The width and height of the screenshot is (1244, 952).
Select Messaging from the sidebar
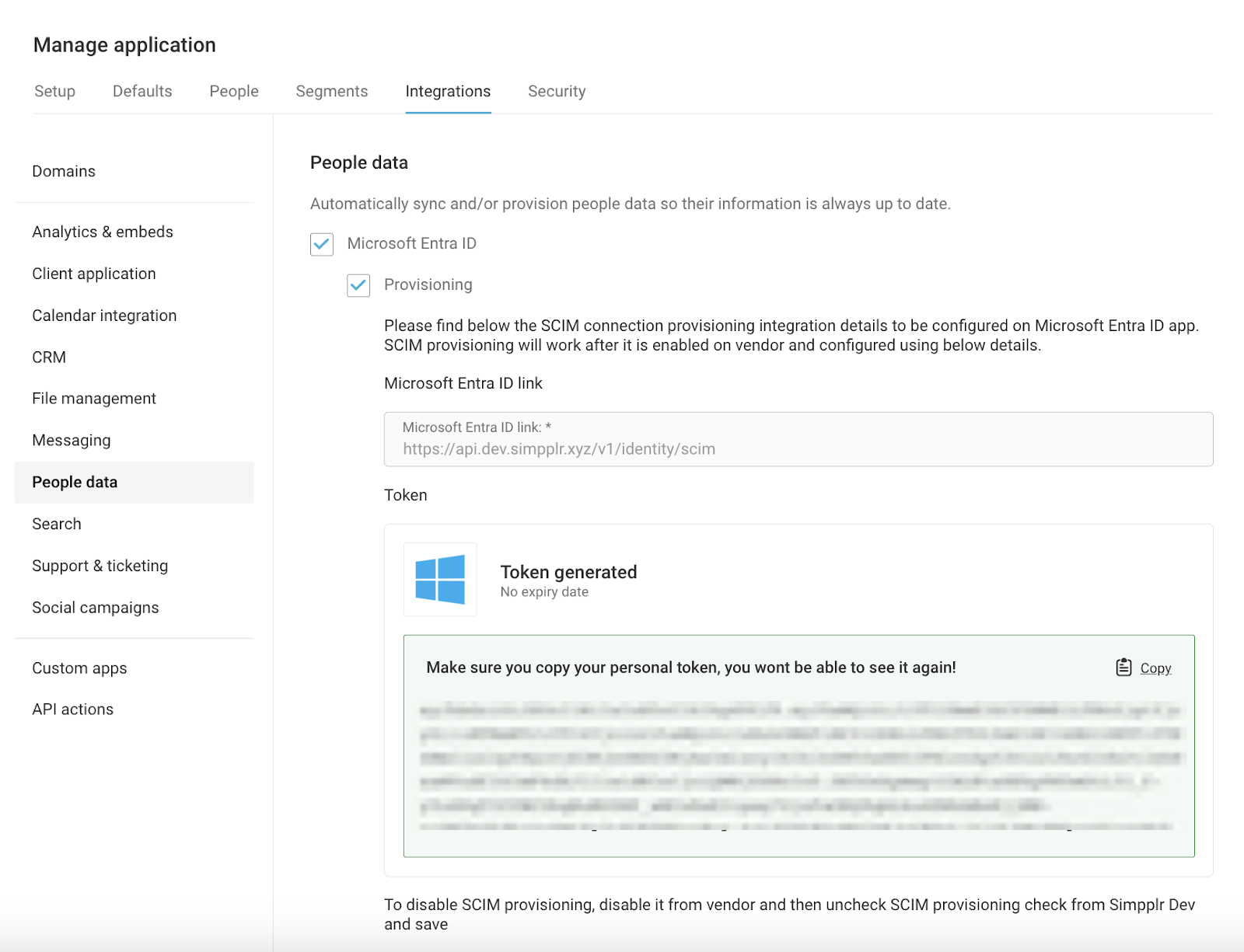point(72,441)
